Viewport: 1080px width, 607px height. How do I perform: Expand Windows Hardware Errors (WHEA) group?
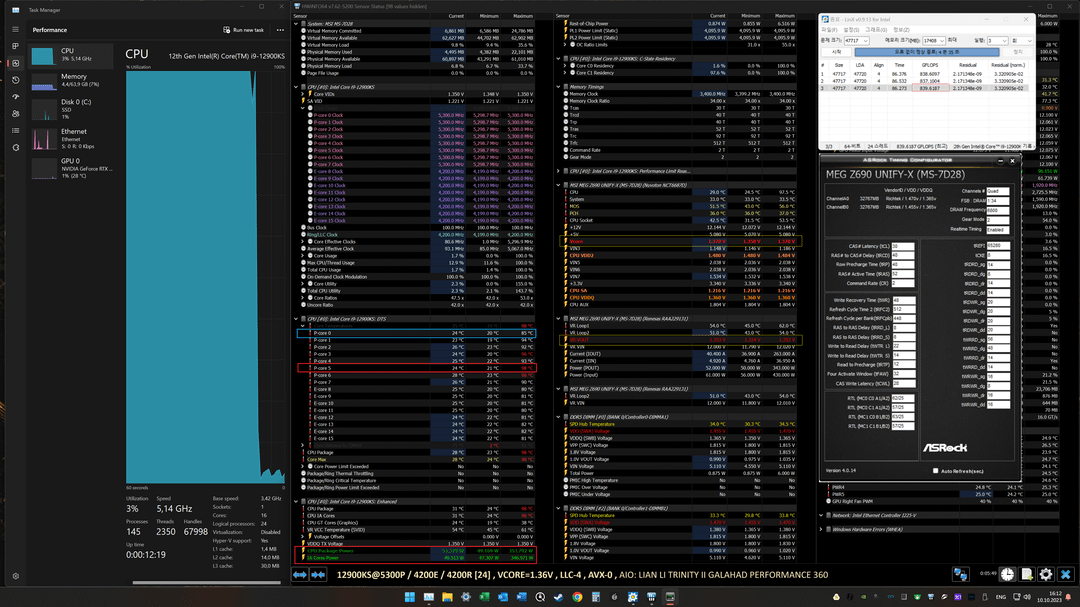821,529
